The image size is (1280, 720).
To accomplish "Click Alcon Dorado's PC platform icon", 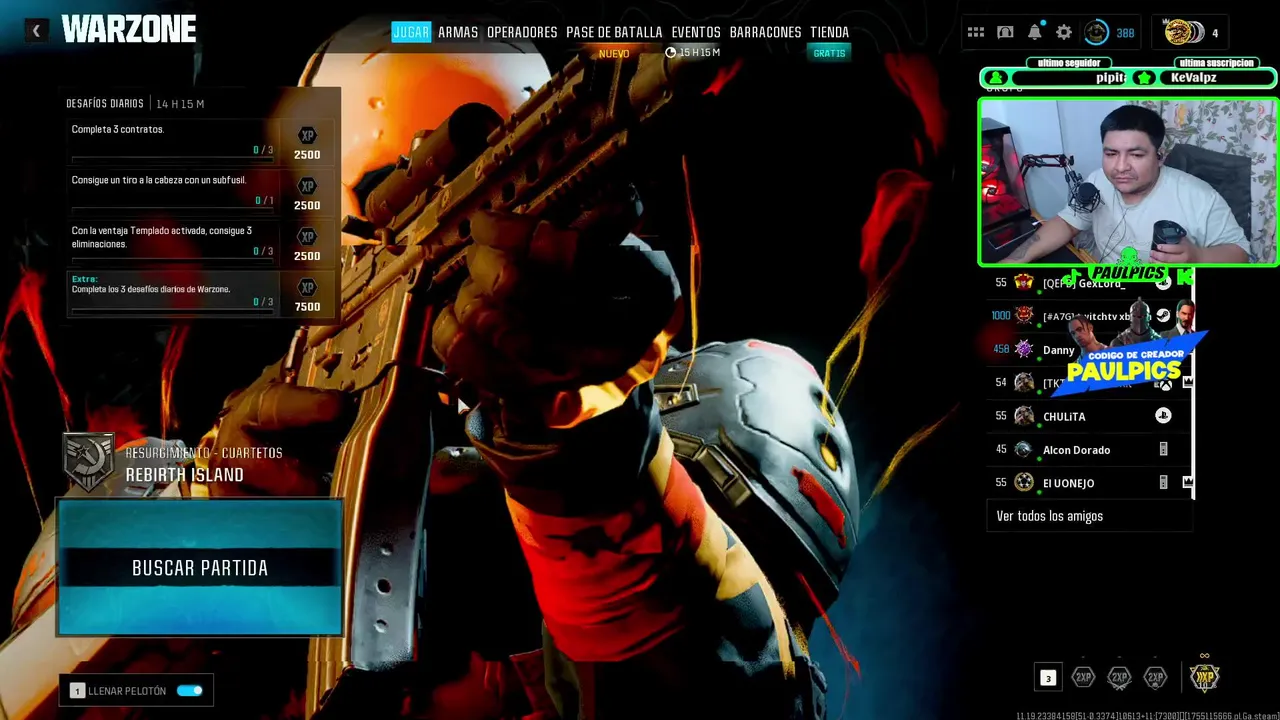I will tap(1163, 449).
